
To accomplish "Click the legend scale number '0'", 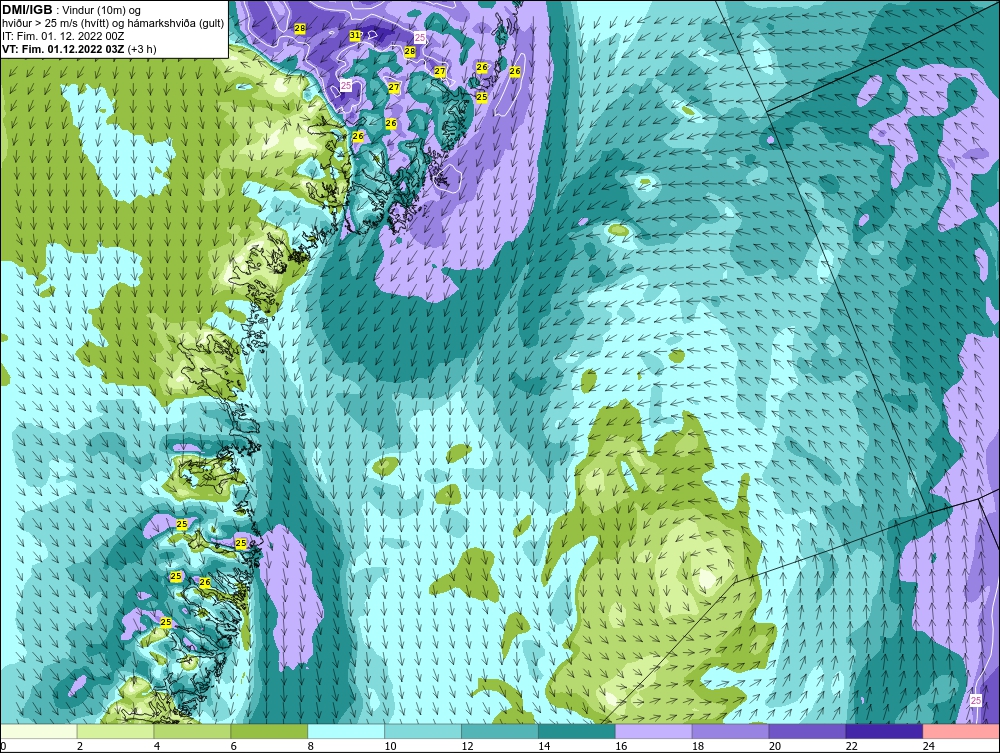I will pos(3,746).
